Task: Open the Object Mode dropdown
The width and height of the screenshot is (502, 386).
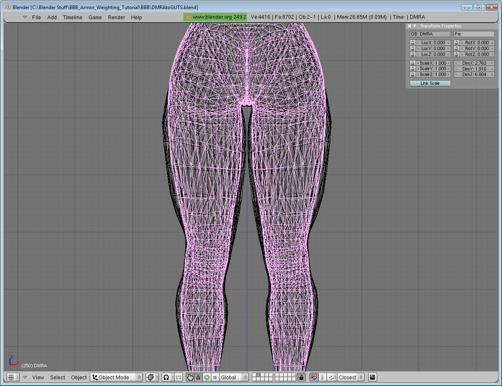Action: click(116, 377)
